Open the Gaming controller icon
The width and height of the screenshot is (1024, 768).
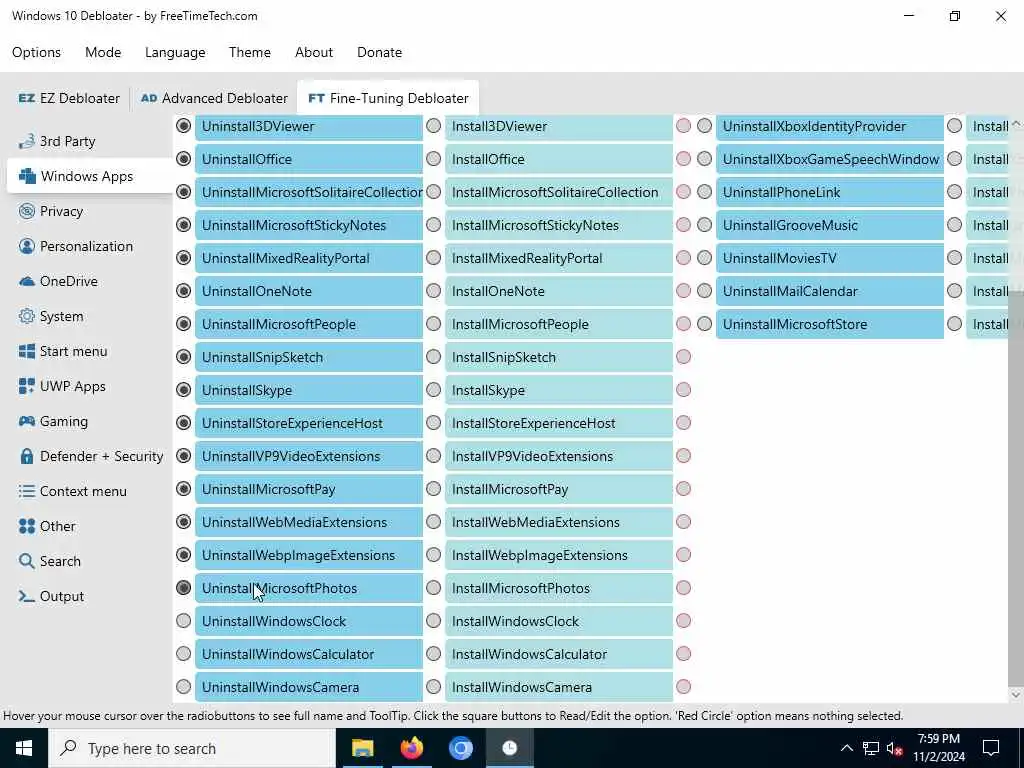click(27, 421)
